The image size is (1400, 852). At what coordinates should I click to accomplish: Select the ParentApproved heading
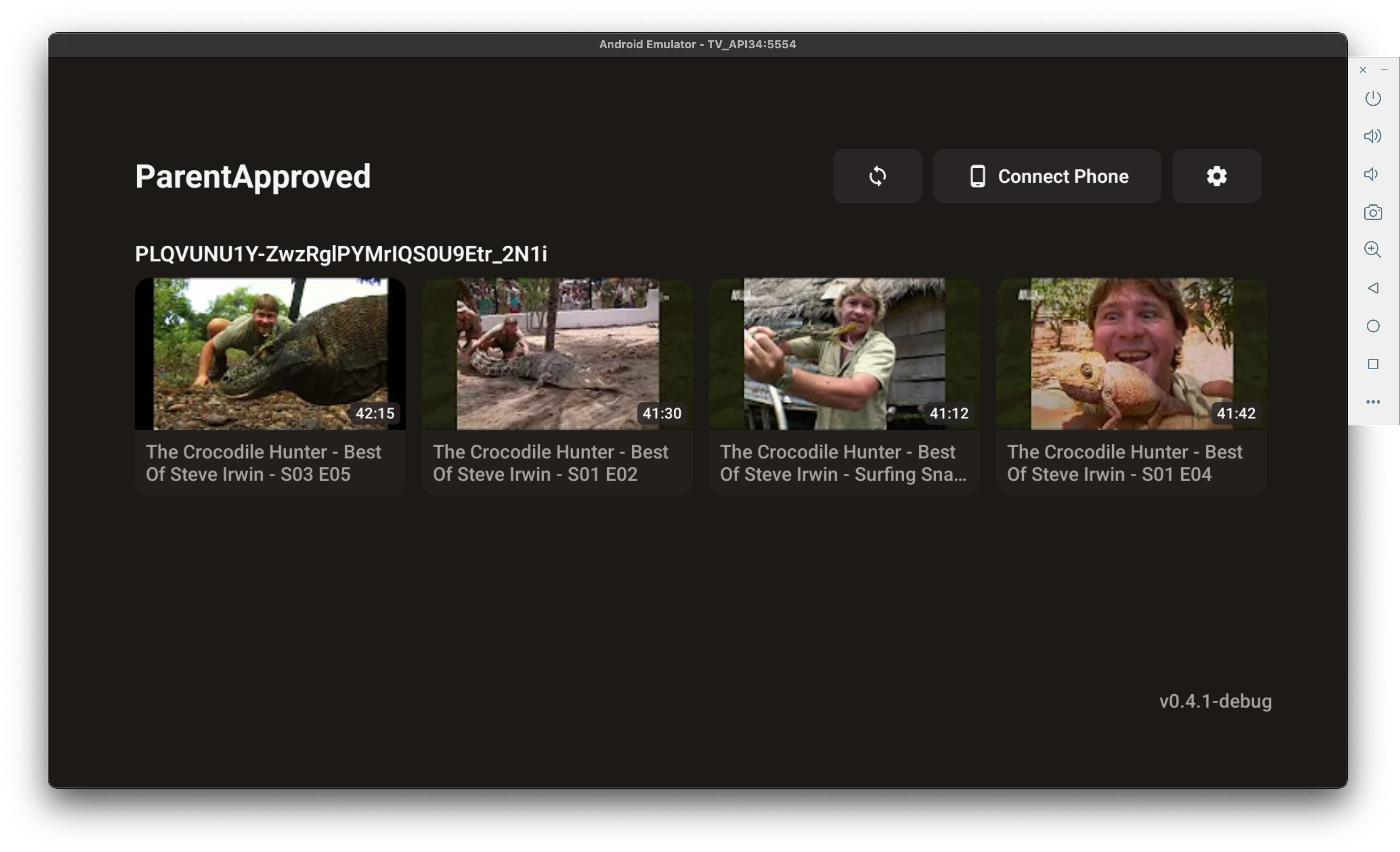tap(253, 176)
